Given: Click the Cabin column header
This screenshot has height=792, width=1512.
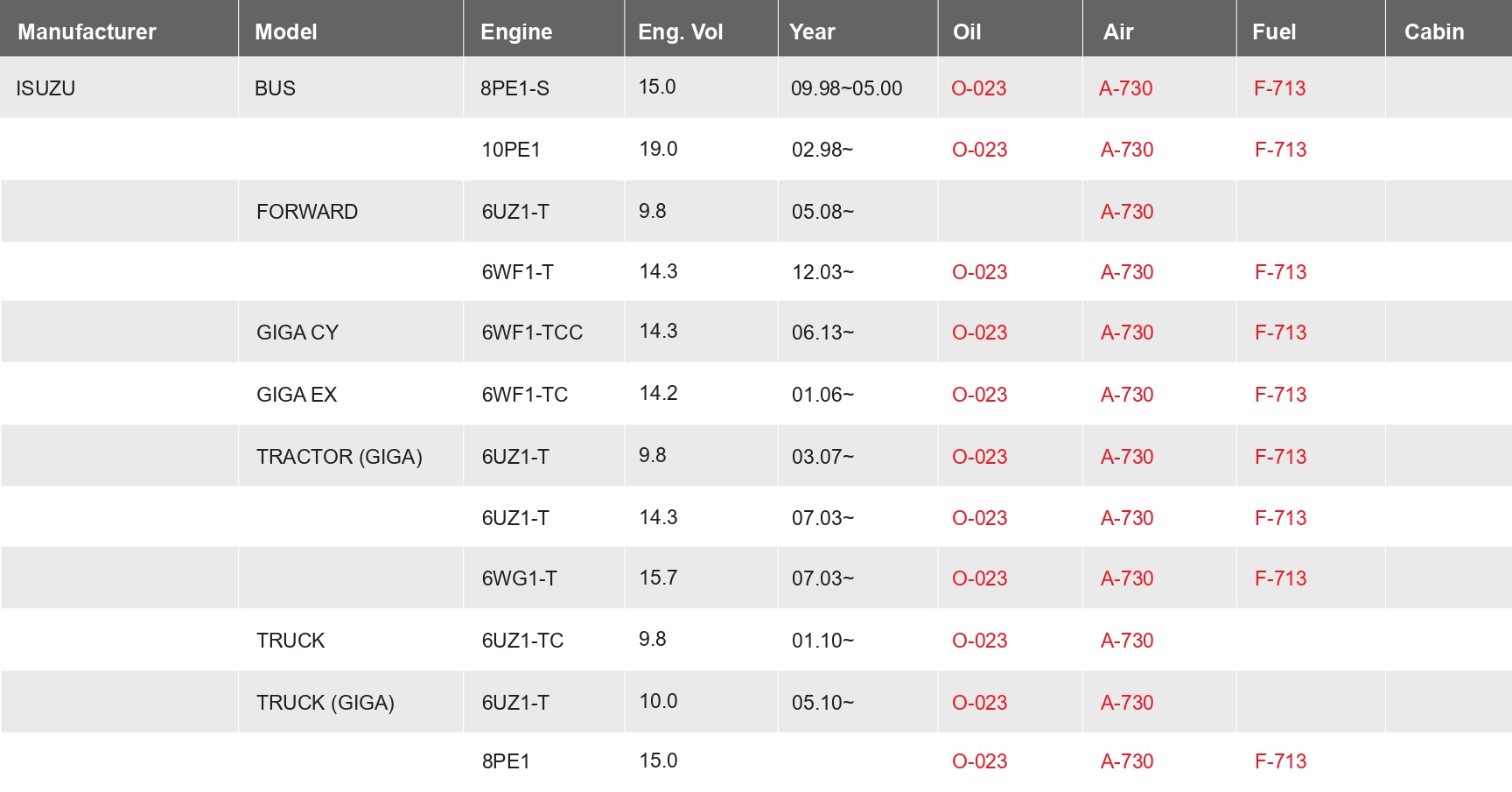Looking at the screenshot, I should 1433,32.
